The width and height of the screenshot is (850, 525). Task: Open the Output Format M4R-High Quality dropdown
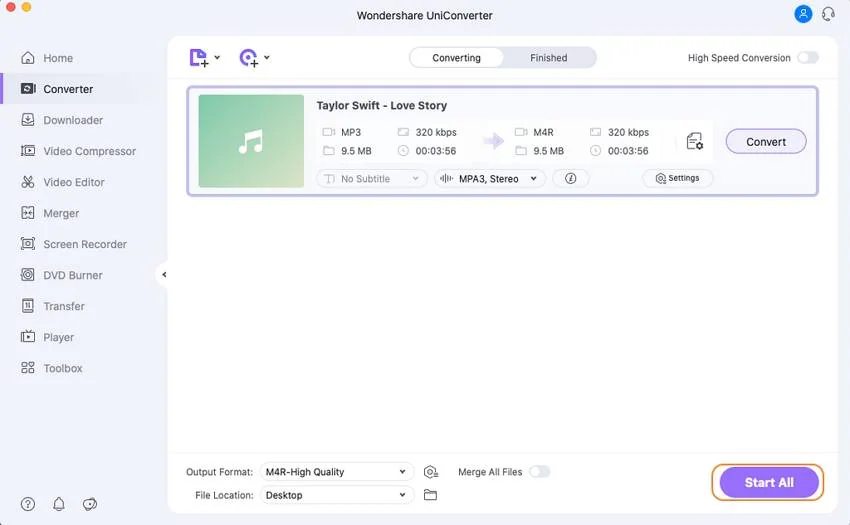(337, 472)
